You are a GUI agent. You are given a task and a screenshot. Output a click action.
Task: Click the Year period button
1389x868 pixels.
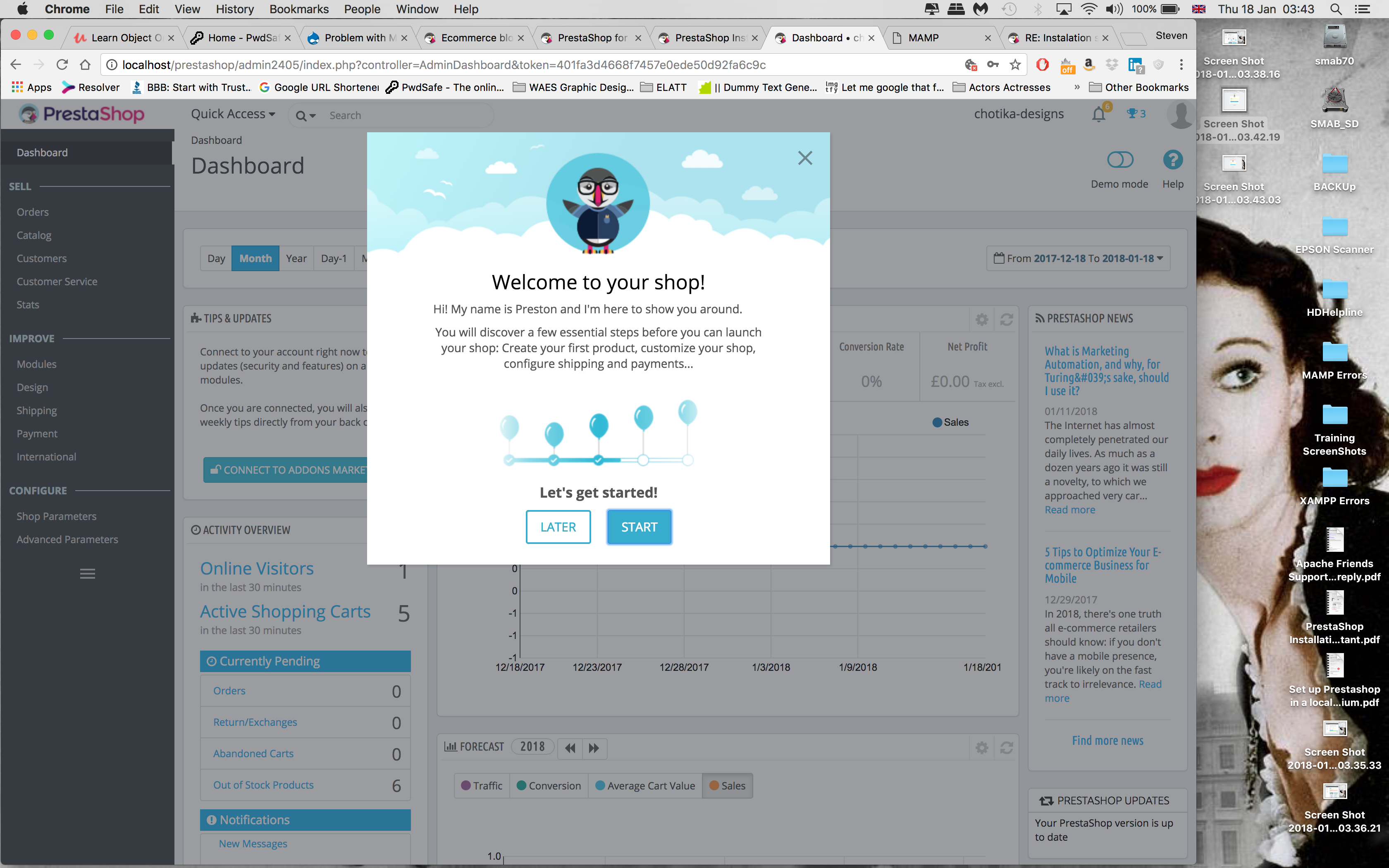296,258
